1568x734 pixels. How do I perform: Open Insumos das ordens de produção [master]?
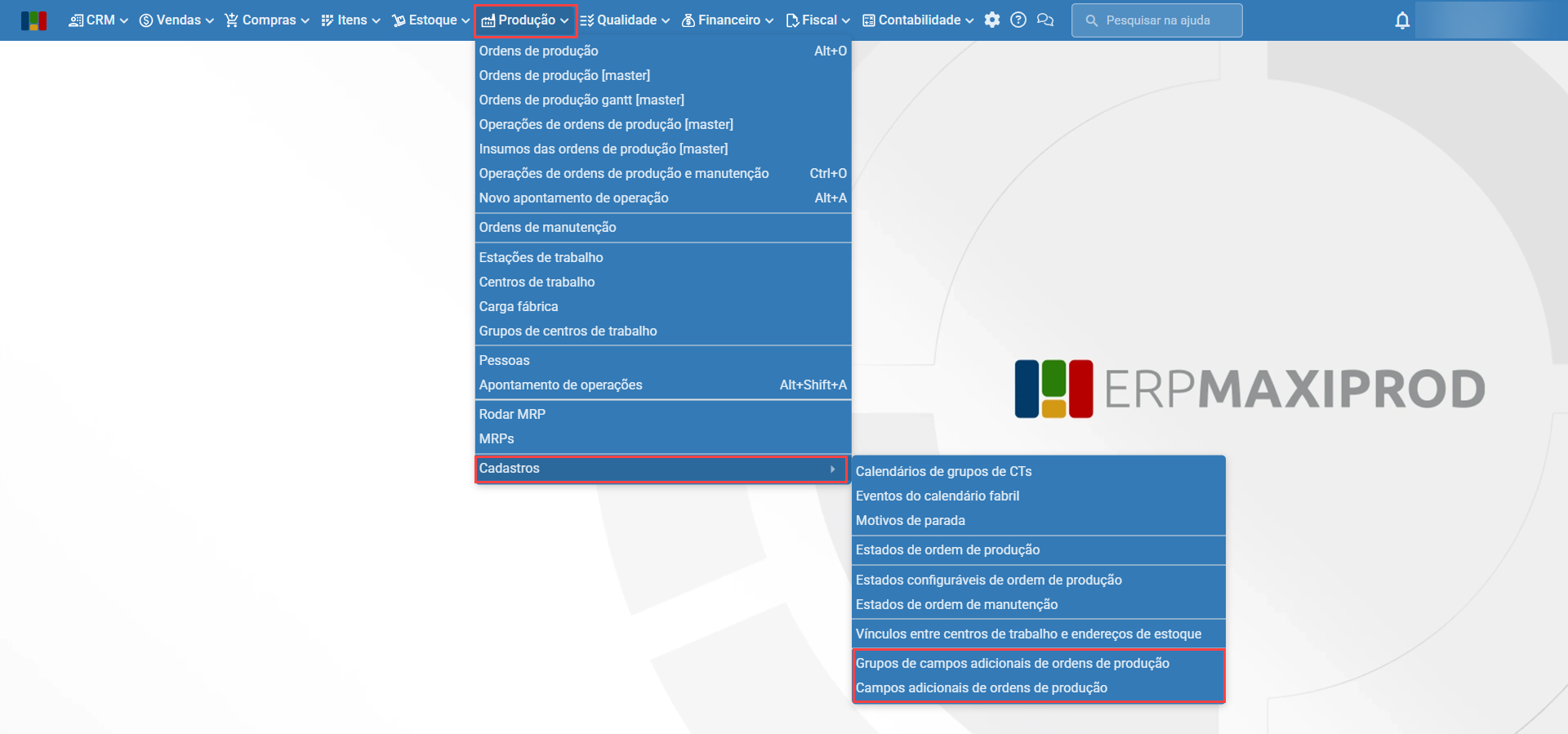pos(663,149)
